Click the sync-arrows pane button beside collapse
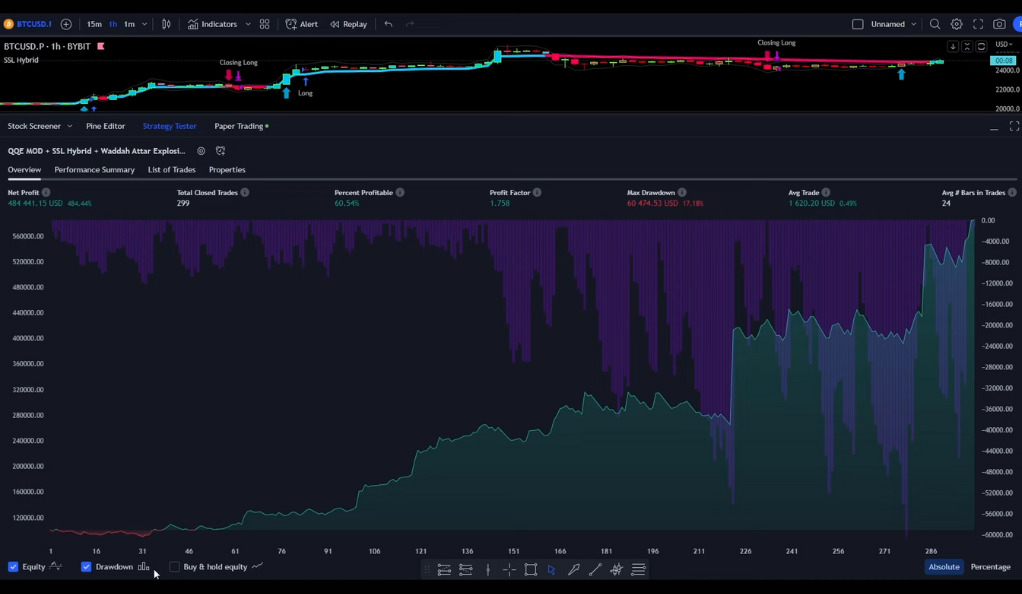The image size is (1022, 594). (x=982, y=46)
